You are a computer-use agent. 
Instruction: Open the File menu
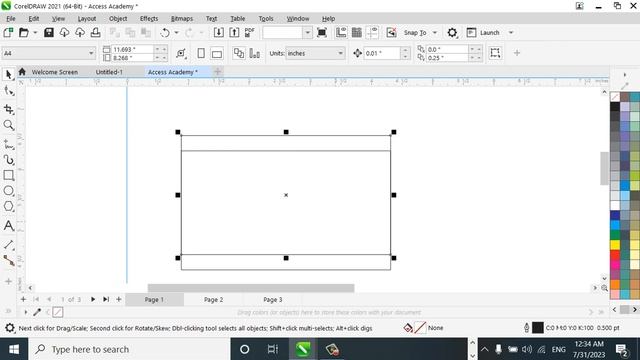pyautogui.click(x=11, y=18)
